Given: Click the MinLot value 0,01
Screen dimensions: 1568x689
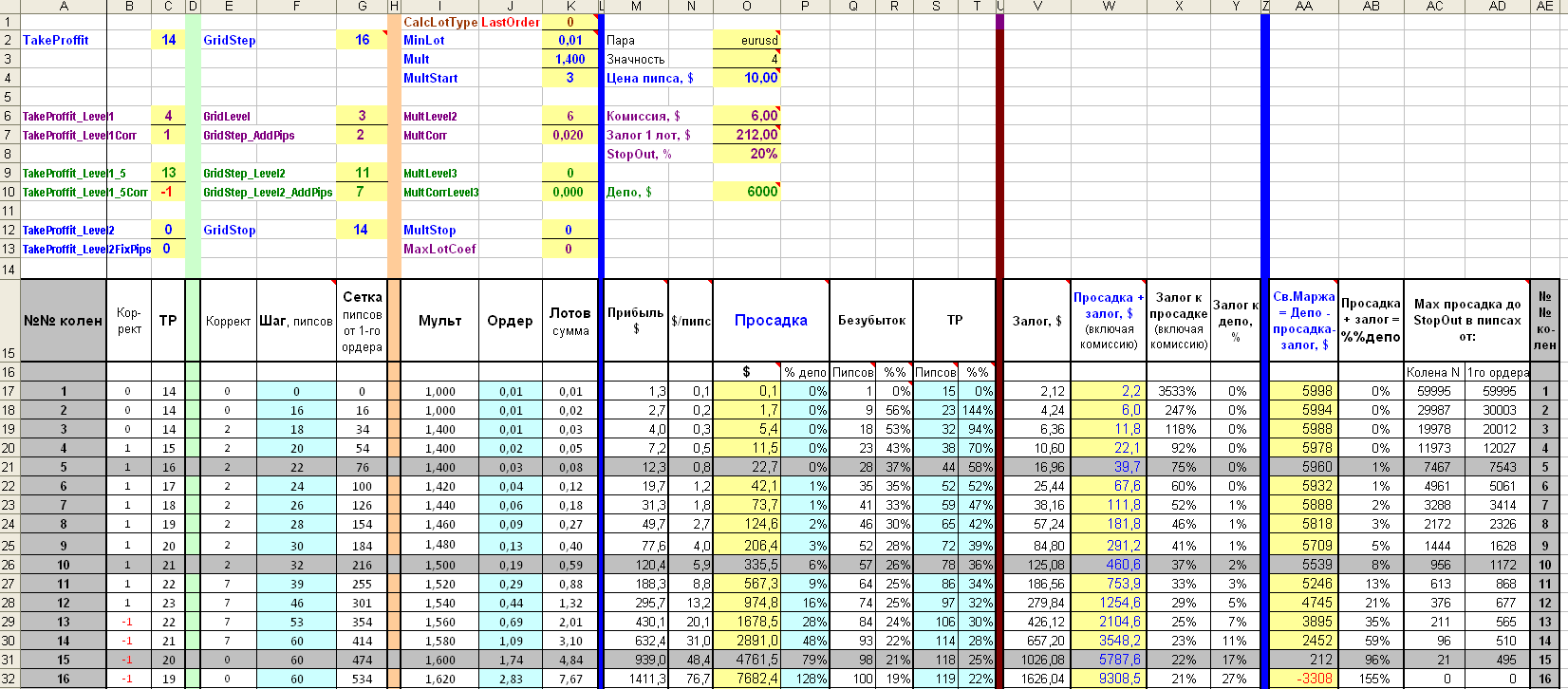Looking at the screenshot, I should (569, 41).
